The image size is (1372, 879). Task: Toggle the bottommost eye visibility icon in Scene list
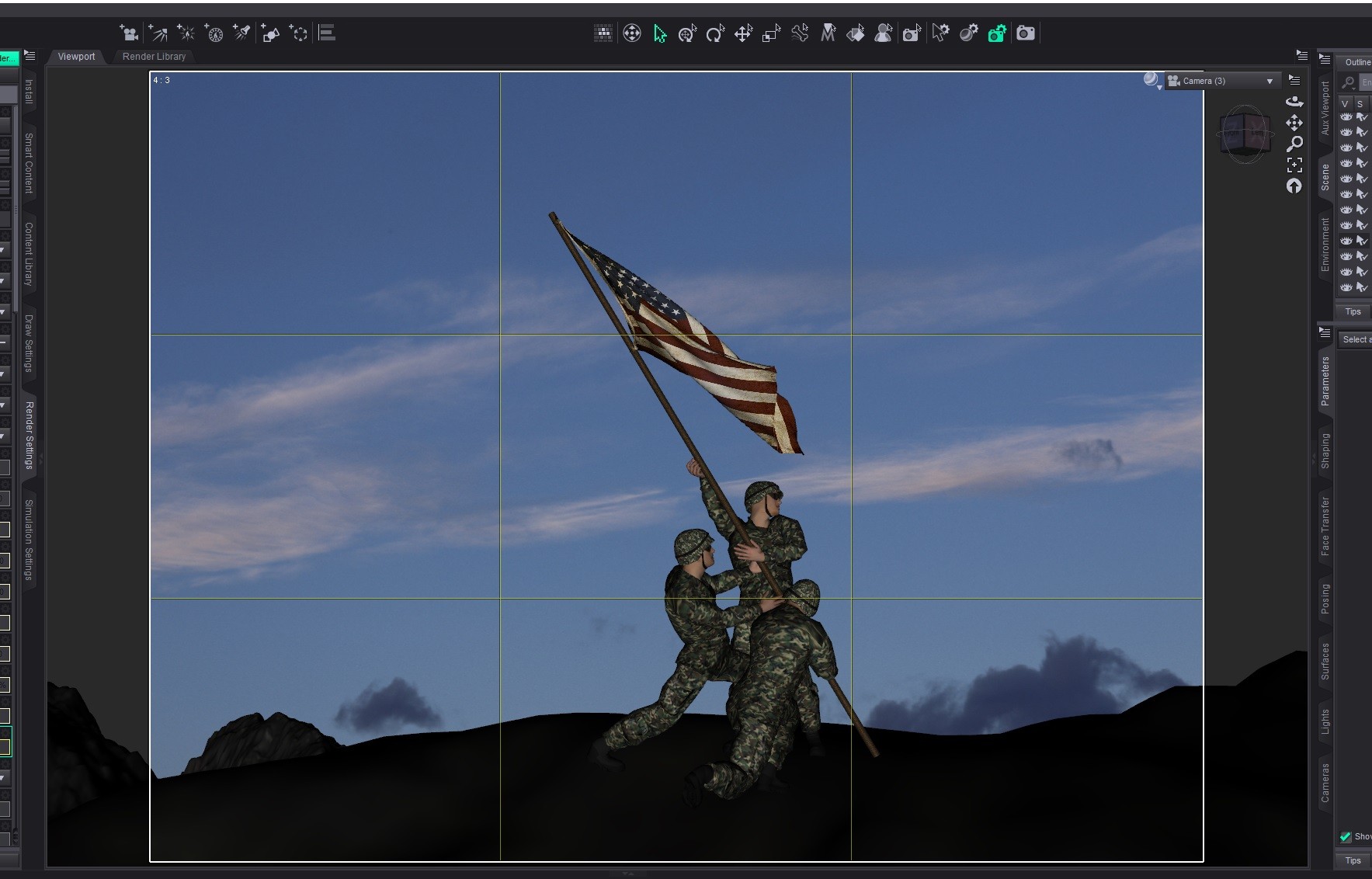click(1346, 287)
